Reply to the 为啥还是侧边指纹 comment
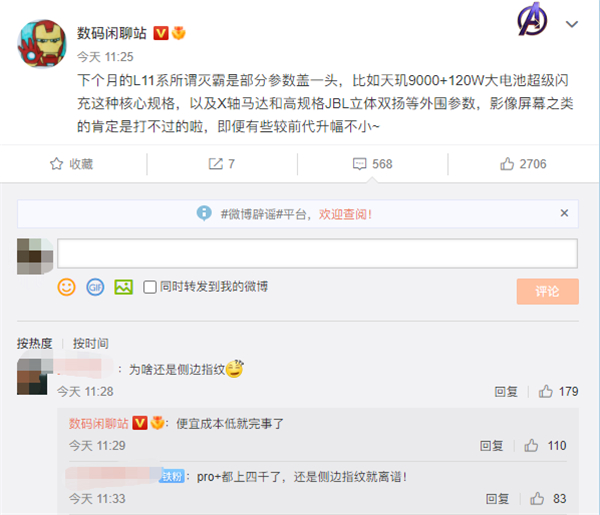Screen dimensions: 600x515 click(506, 391)
